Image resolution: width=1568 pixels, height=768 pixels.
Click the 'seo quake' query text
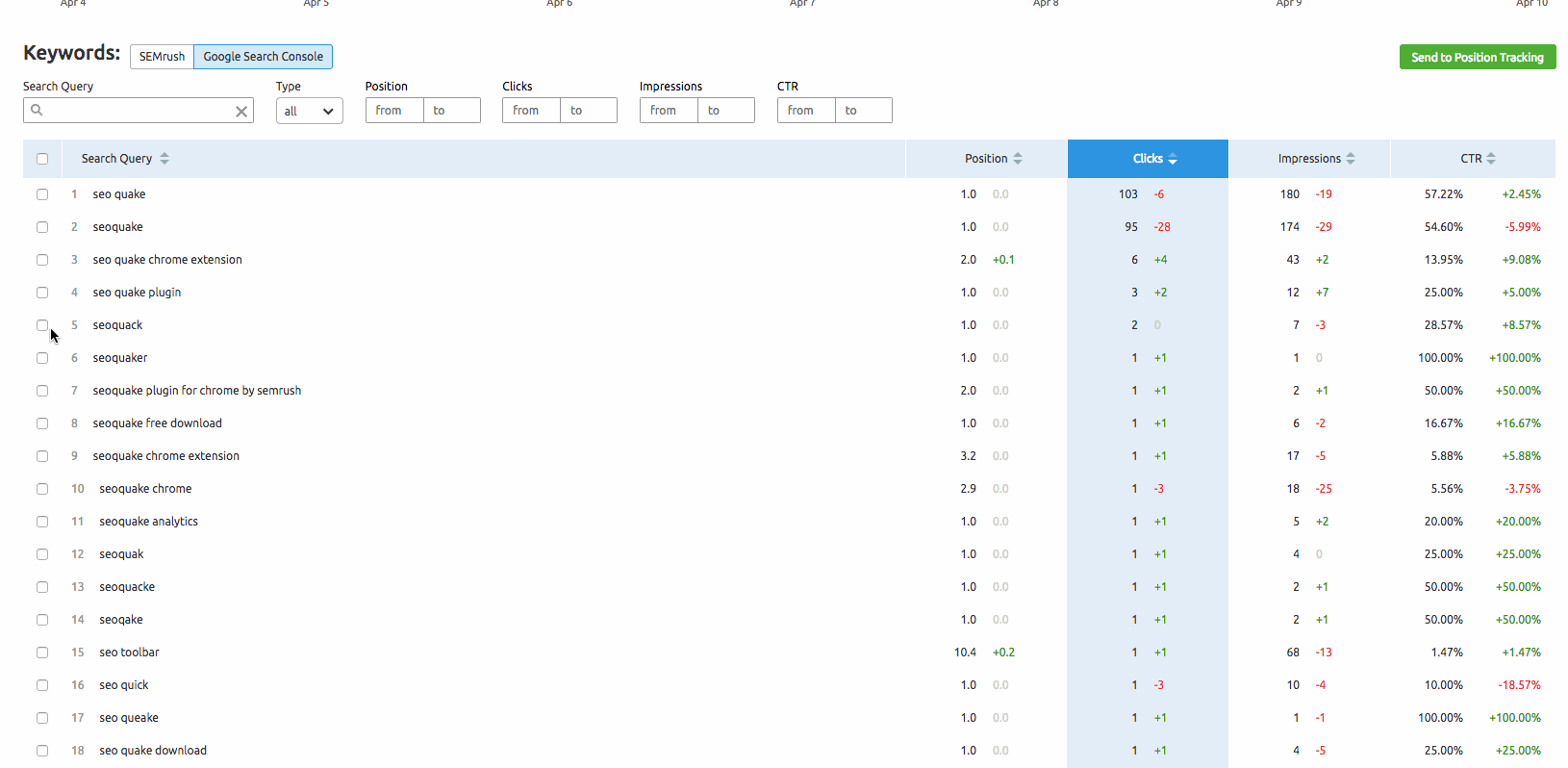click(119, 194)
